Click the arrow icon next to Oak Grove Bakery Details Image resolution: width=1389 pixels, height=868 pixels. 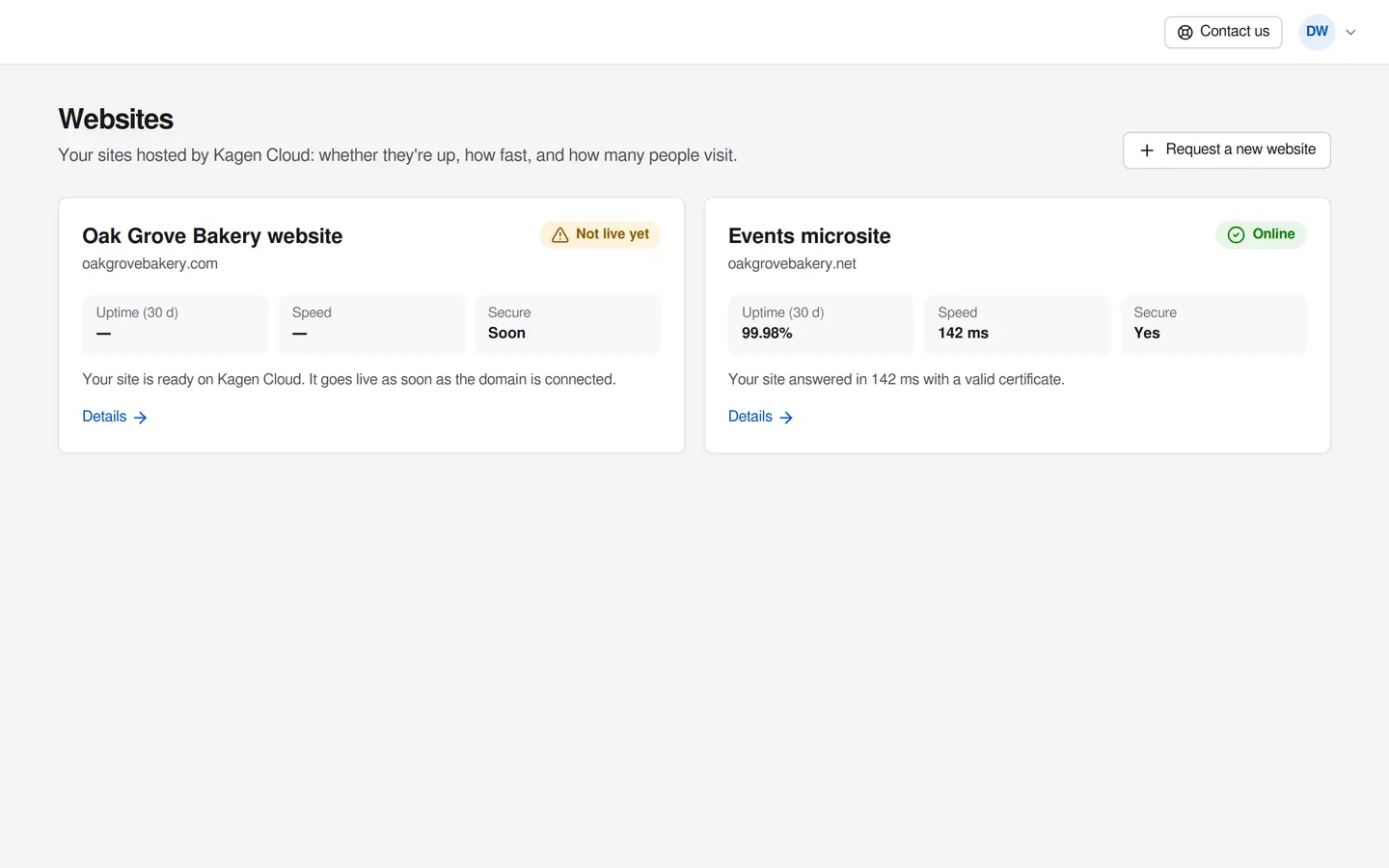(140, 418)
